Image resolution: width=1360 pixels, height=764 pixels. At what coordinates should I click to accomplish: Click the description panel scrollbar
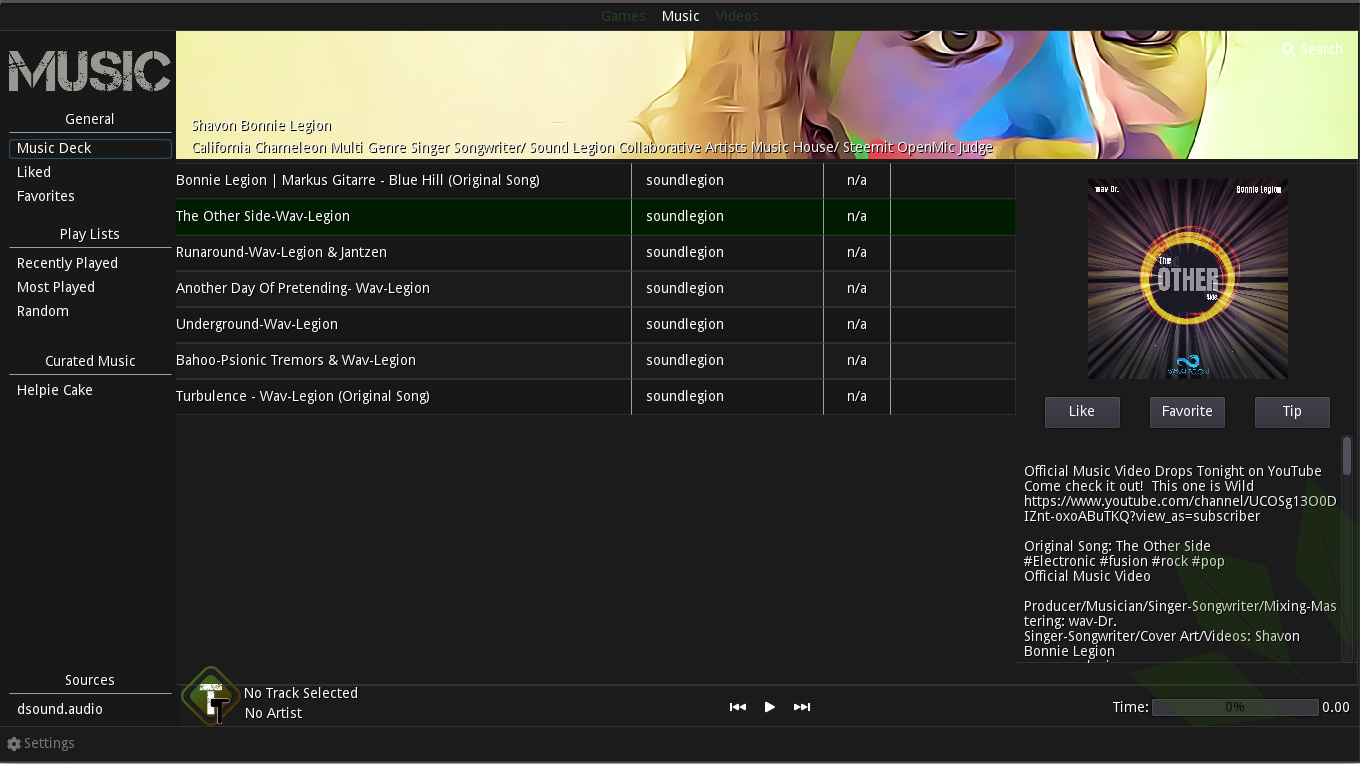(1347, 456)
